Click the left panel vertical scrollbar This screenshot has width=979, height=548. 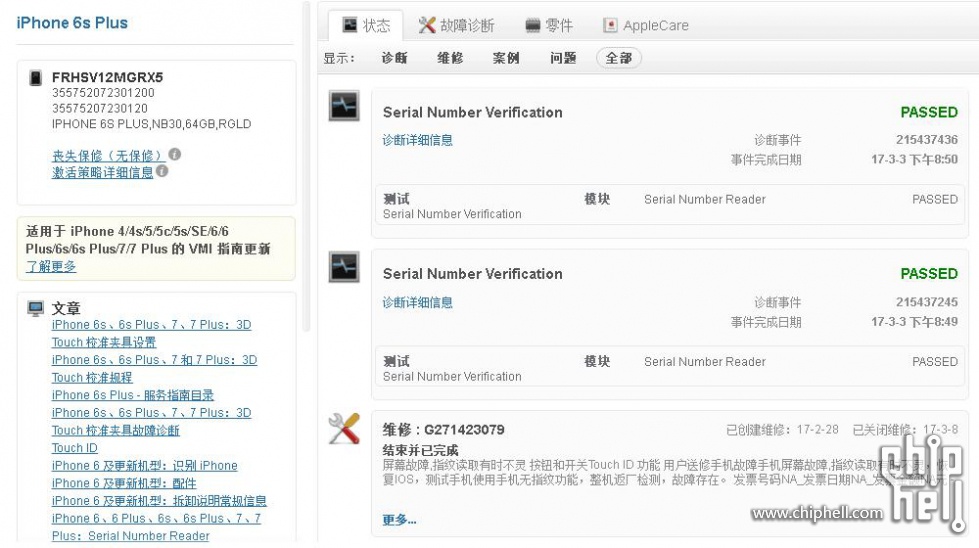click(x=306, y=167)
